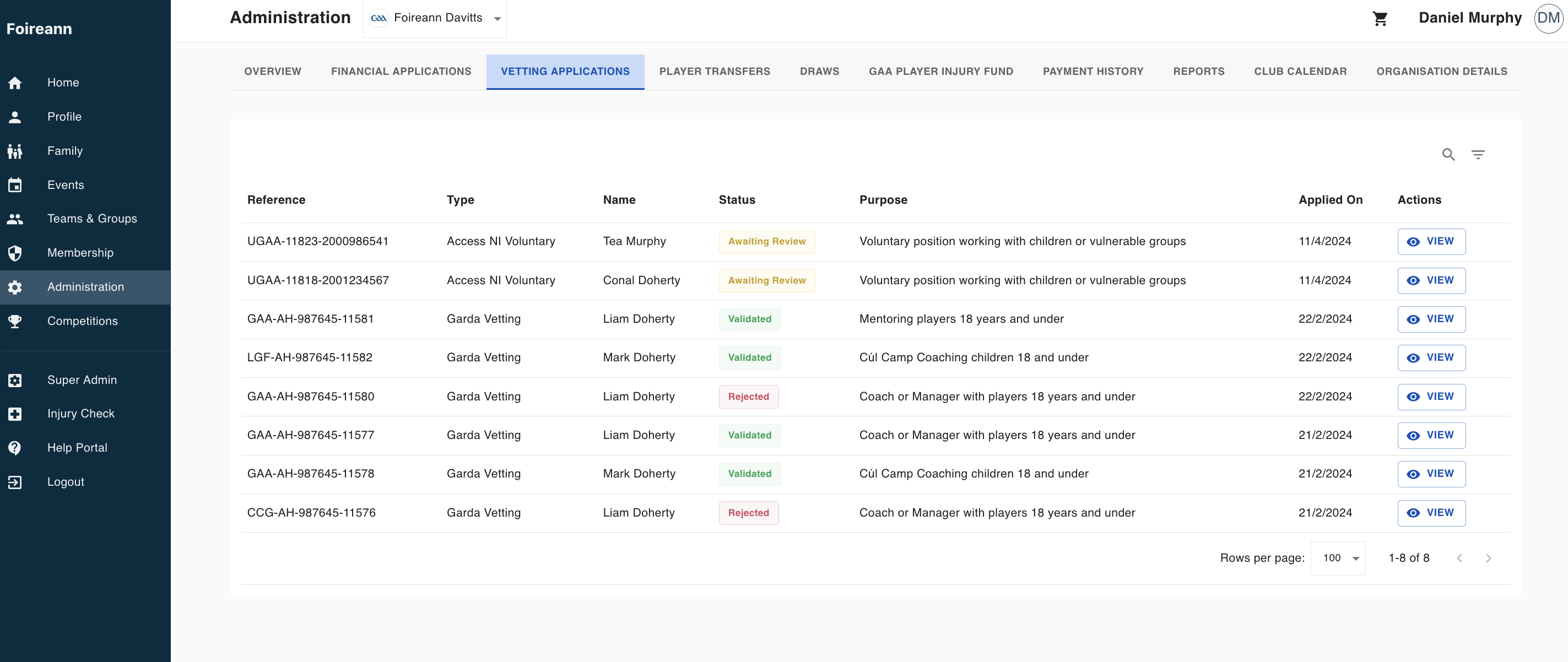Open Home in the sidebar

85,83
